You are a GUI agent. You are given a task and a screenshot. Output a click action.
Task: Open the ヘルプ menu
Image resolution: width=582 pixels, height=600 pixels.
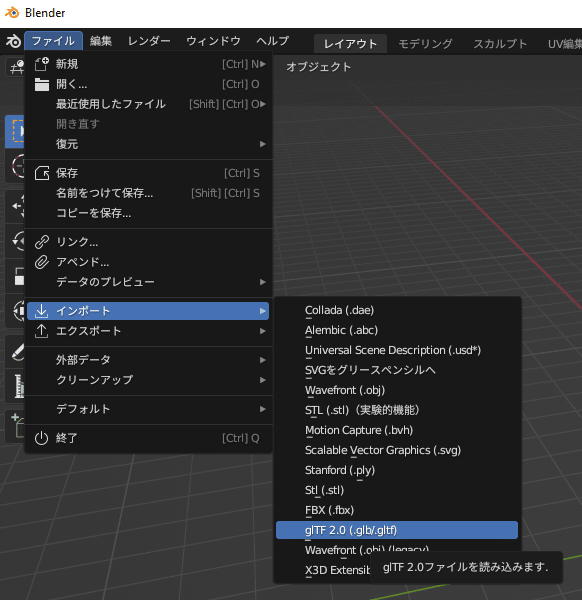click(272, 41)
